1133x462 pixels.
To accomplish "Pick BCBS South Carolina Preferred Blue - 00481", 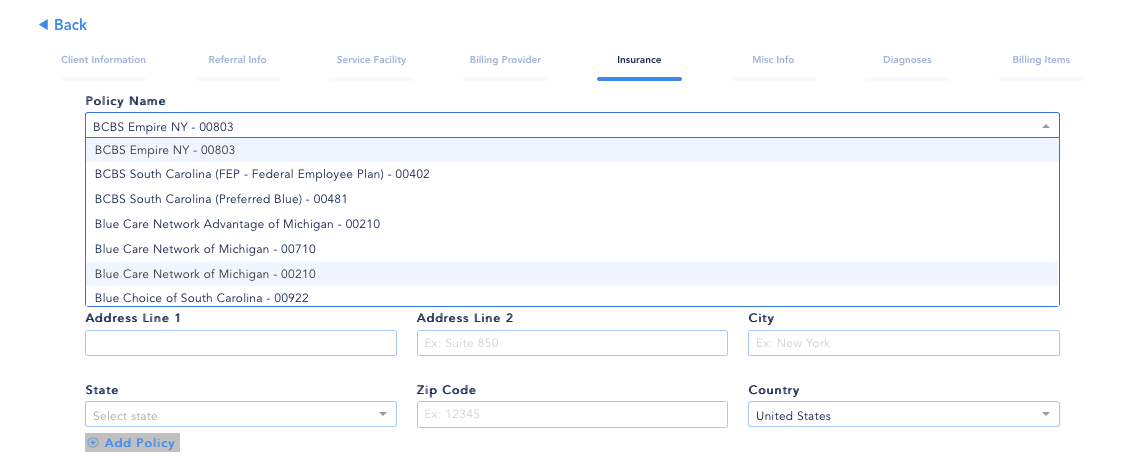I will pos(572,199).
